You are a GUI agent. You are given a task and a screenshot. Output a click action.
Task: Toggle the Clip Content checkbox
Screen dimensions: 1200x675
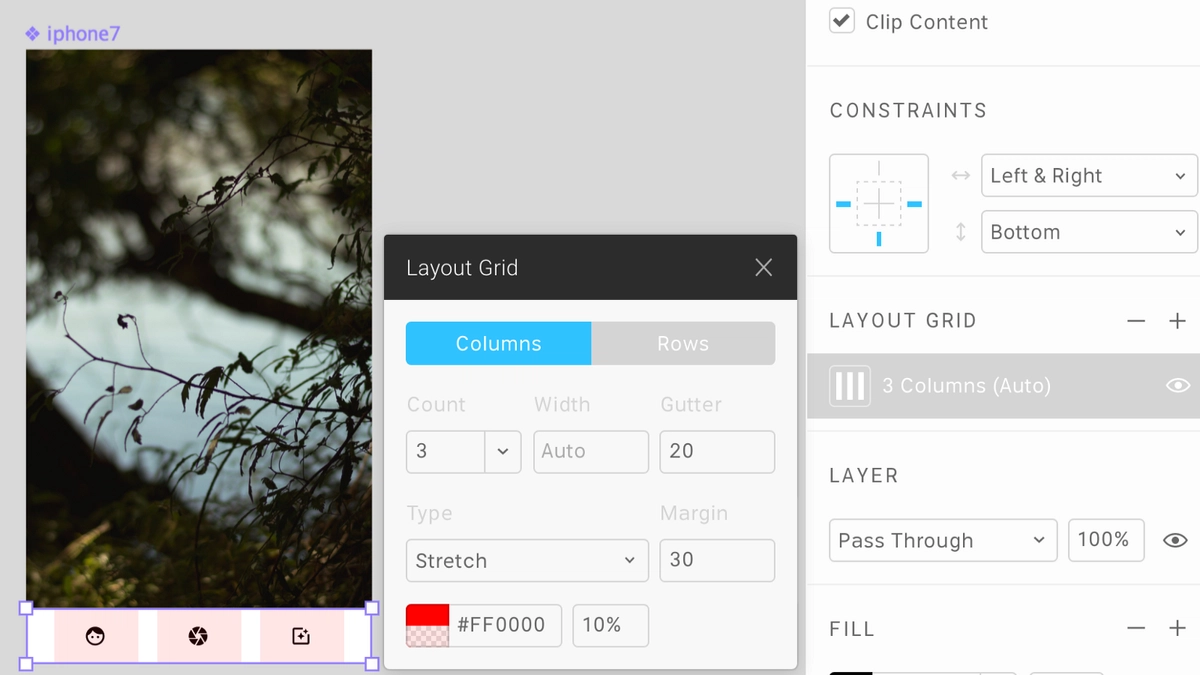click(841, 20)
